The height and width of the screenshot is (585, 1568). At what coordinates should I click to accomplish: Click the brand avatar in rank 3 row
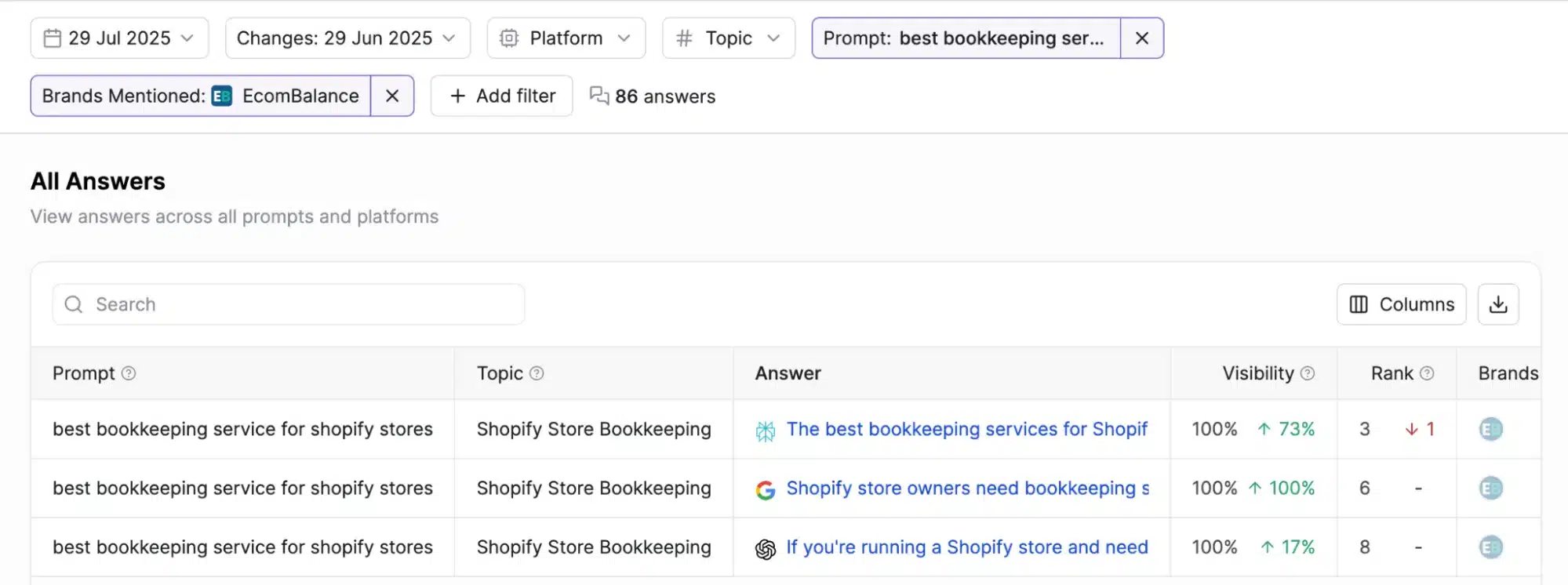[1490, 429]
